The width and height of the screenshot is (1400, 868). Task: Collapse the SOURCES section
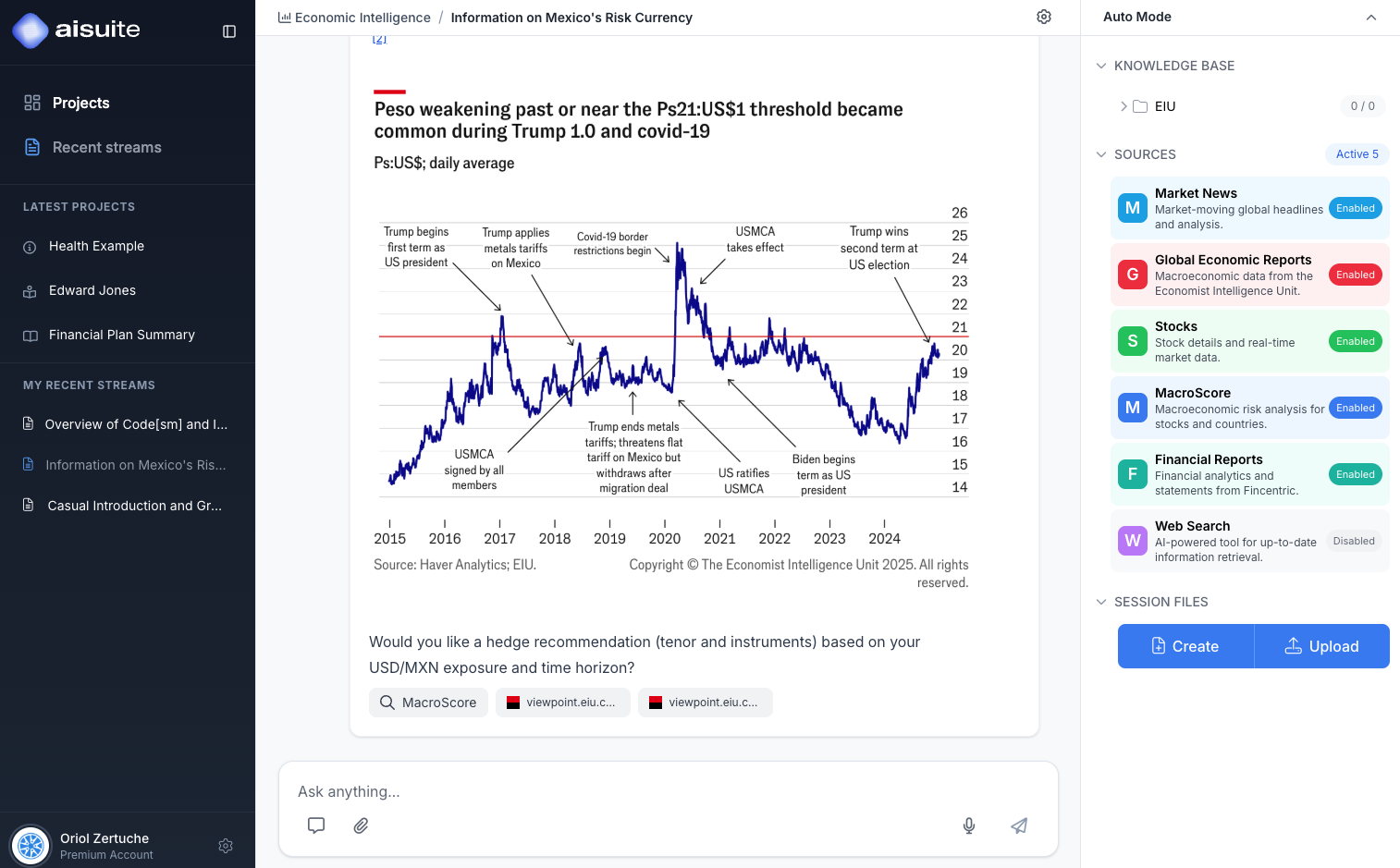[1101, 154]
